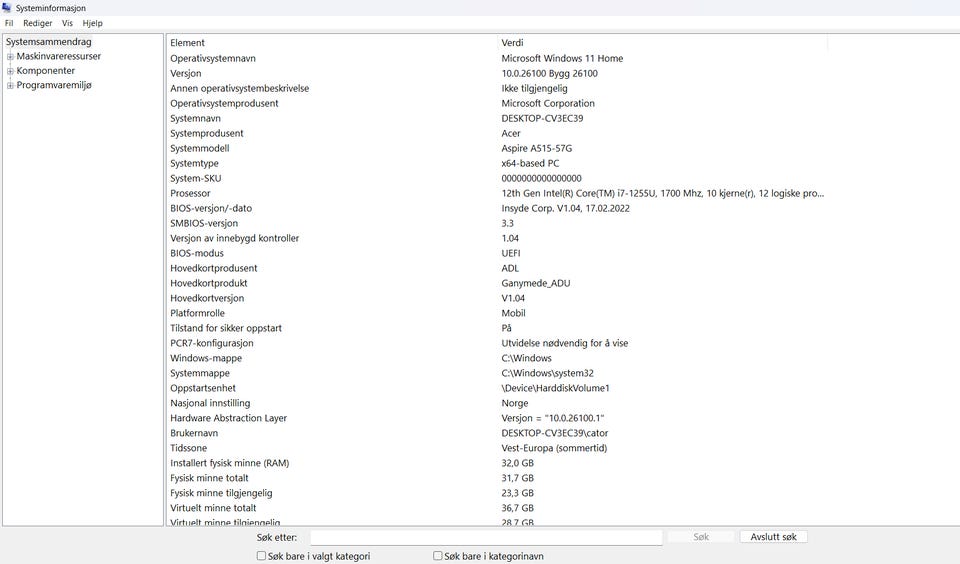The height and width of the screenshot is (564, 960).
Task: Select the Operativsystemnavn row
Action: [213, 58]
